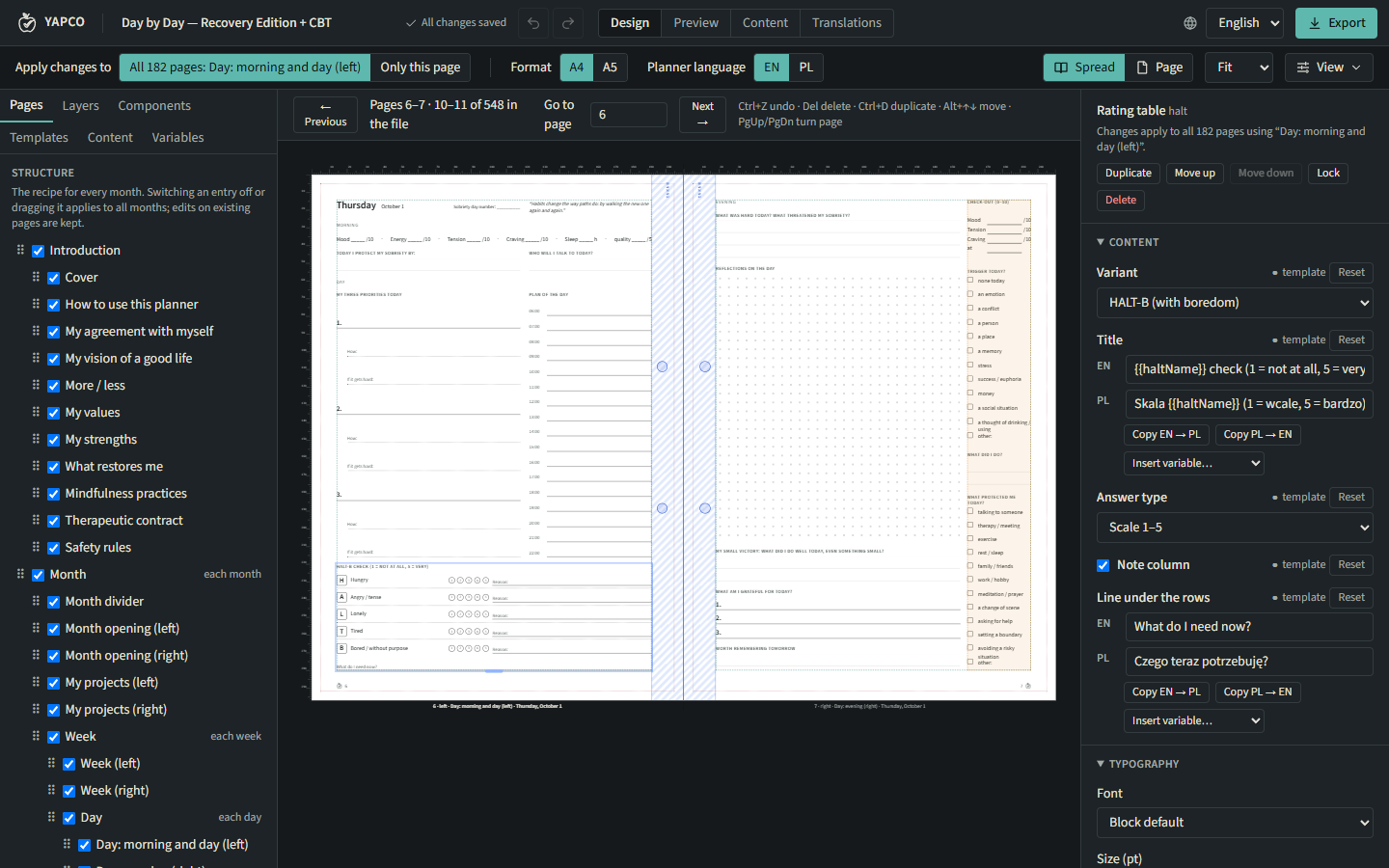Click drag handle beside Week (left)
Image resolution: width=1389 pixels, height=868 pixels.
51,763
